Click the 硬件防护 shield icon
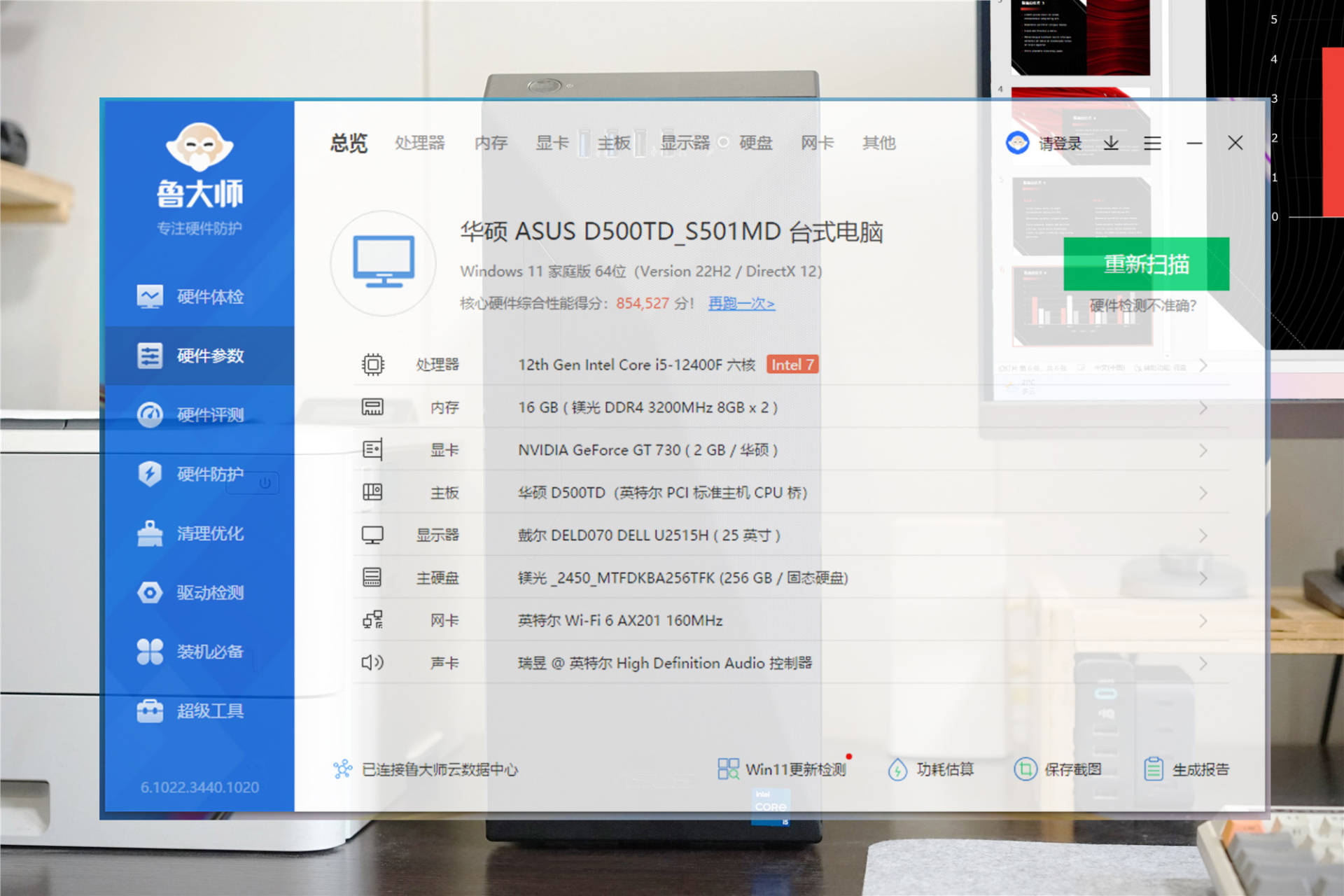 150,474
